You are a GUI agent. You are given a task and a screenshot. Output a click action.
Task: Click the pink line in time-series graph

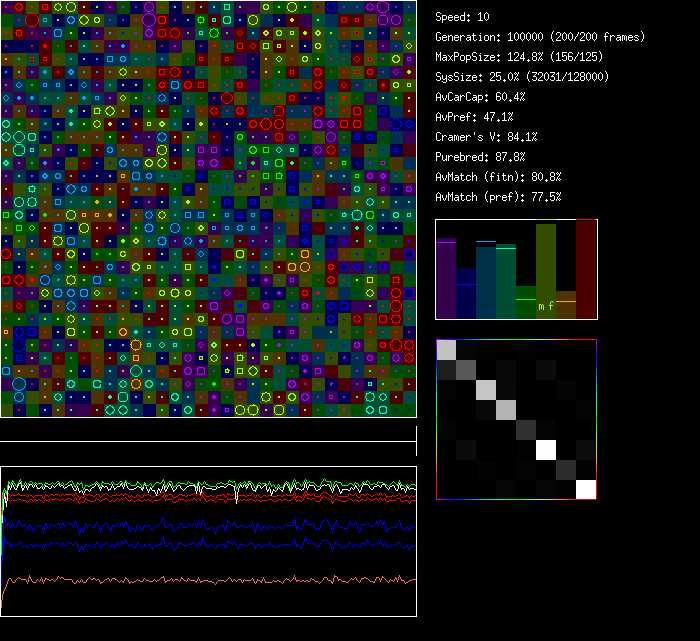pyautogui.click(x=200, y=579)
